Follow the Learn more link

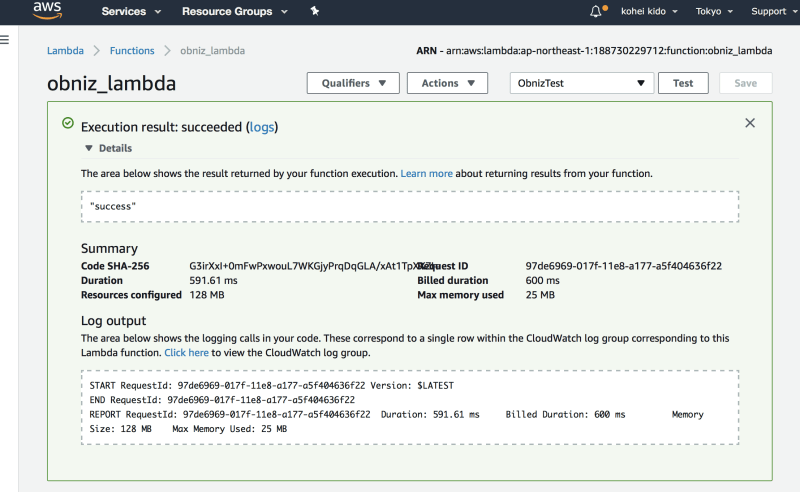point(426,173)
